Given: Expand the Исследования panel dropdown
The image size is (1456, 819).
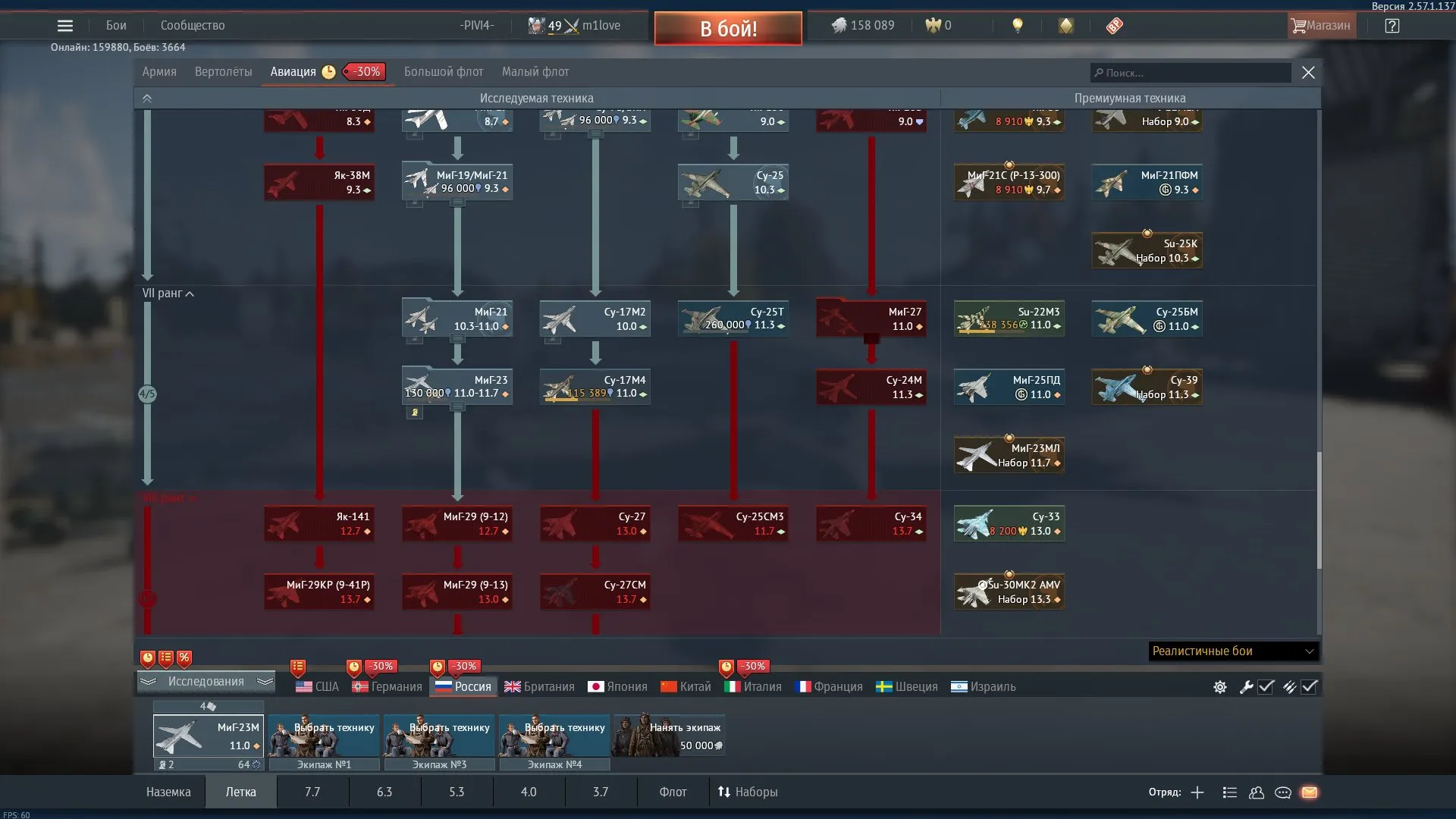Looking at the screenshot, I should pyautogui.click(x=206, y=682).
